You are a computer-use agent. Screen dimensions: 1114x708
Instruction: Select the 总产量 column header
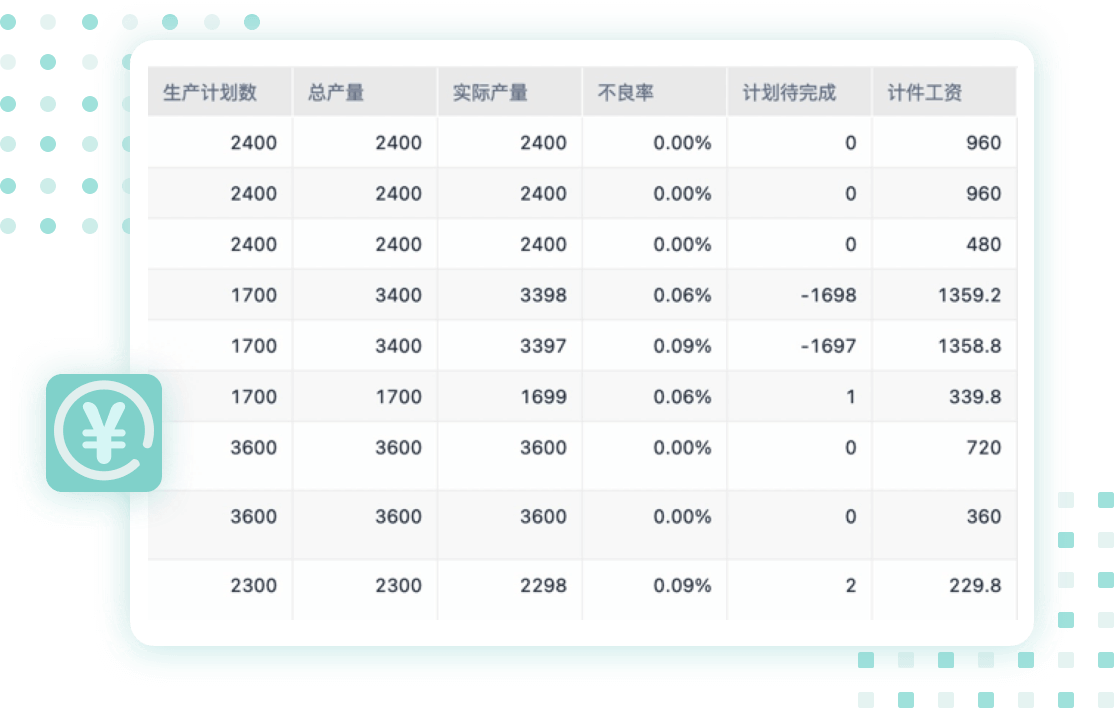pyautogui.click(x=365, y=92)
